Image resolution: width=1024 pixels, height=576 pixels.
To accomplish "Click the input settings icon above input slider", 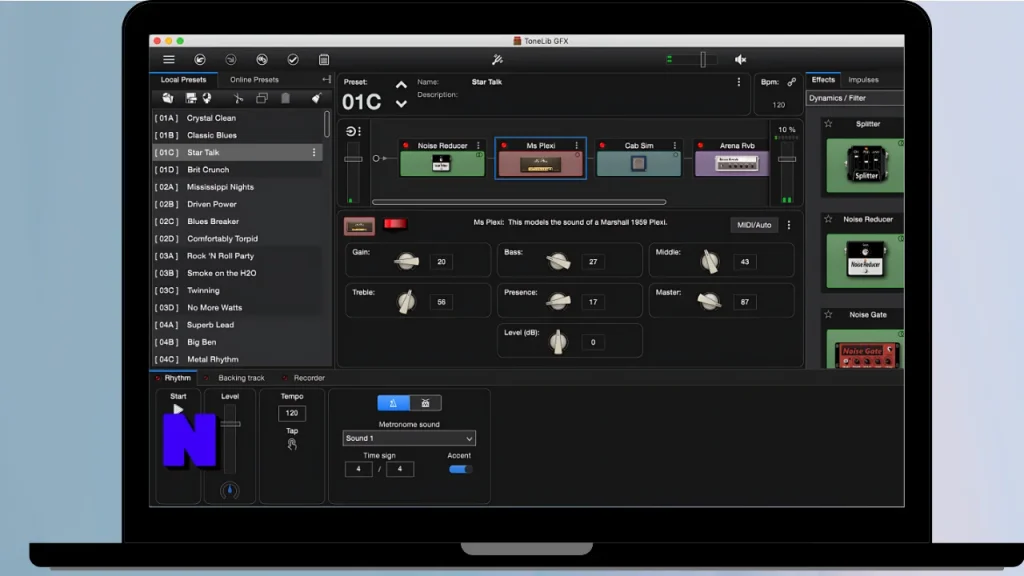I will click(x=351, y=131).
